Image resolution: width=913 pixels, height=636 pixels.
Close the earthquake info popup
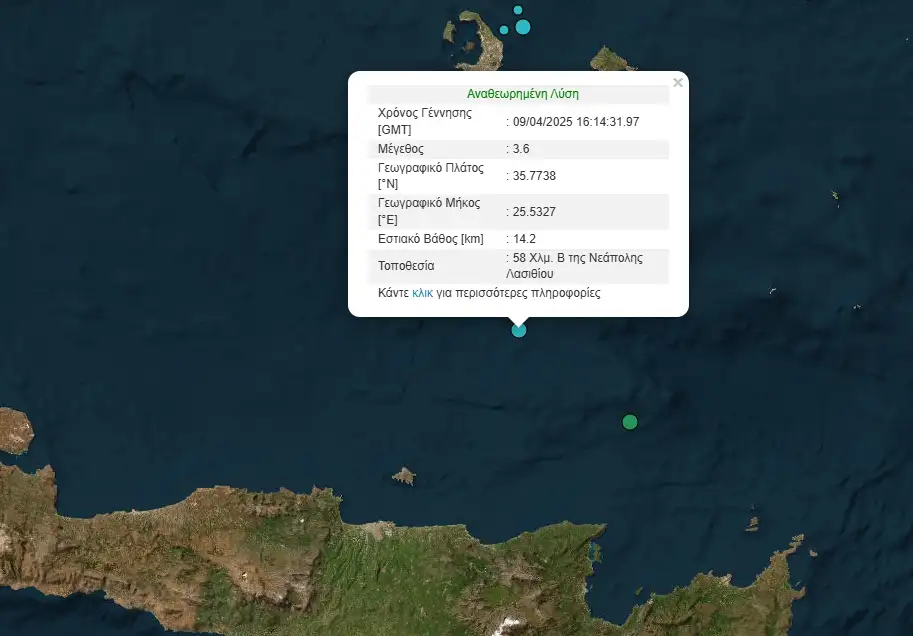[x=678, y=83]
